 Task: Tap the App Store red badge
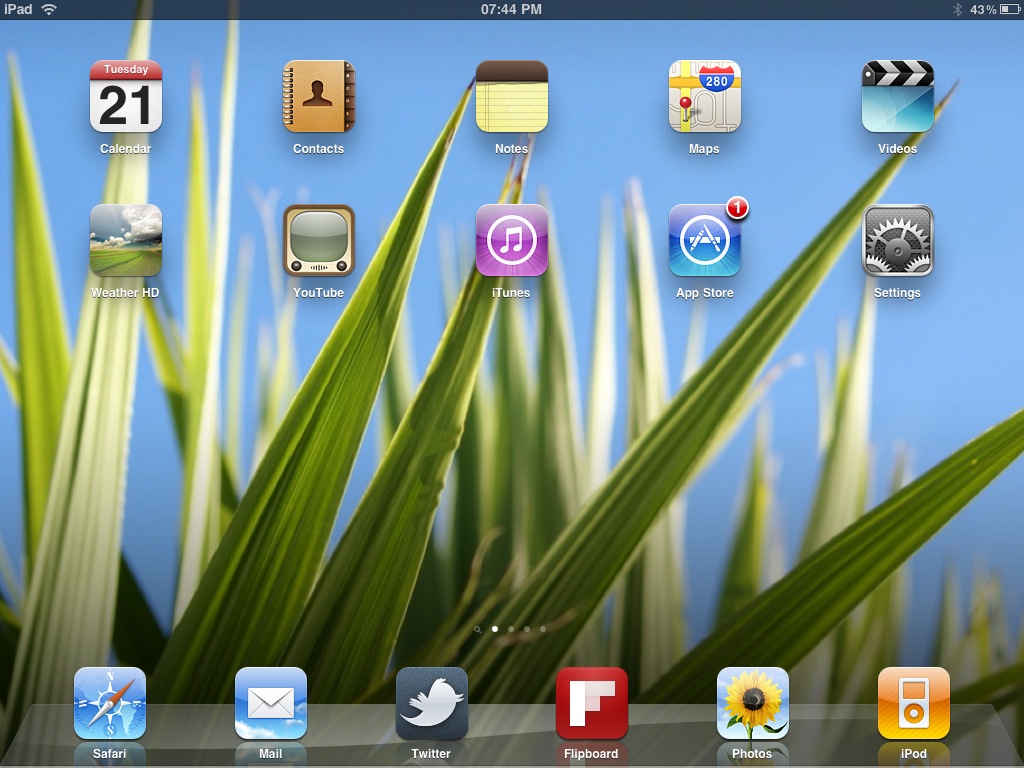click(x=737, y=208)
